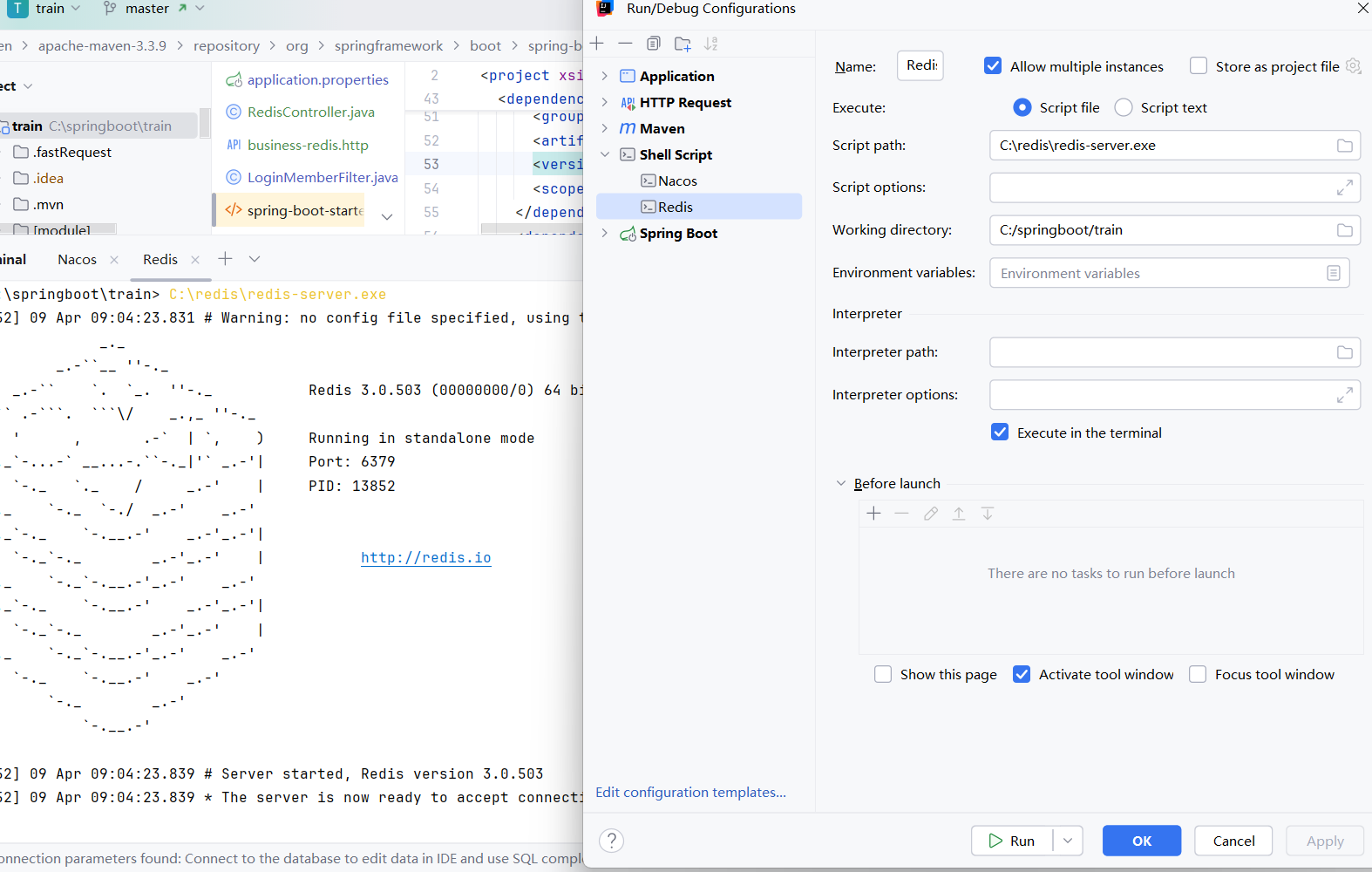
Task: Add a new terminal tab
Action: [225, 259]
